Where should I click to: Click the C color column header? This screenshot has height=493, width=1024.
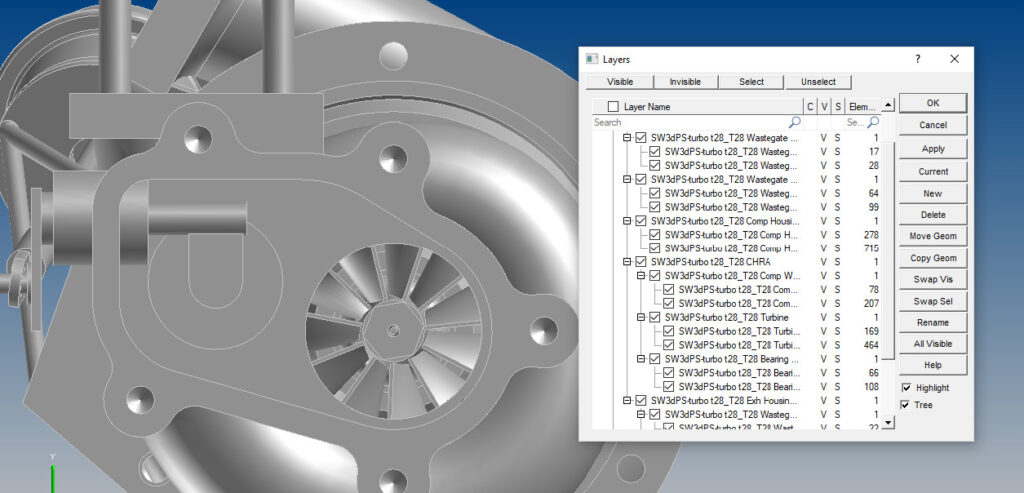point(810,107)
